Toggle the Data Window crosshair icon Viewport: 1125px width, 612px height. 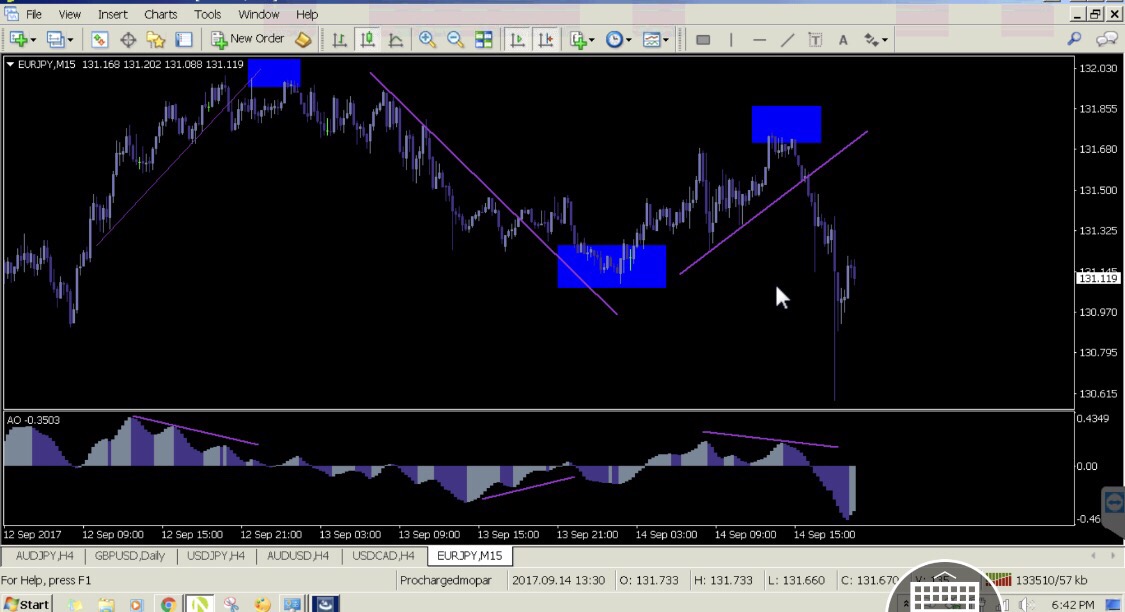coord(128,39)
